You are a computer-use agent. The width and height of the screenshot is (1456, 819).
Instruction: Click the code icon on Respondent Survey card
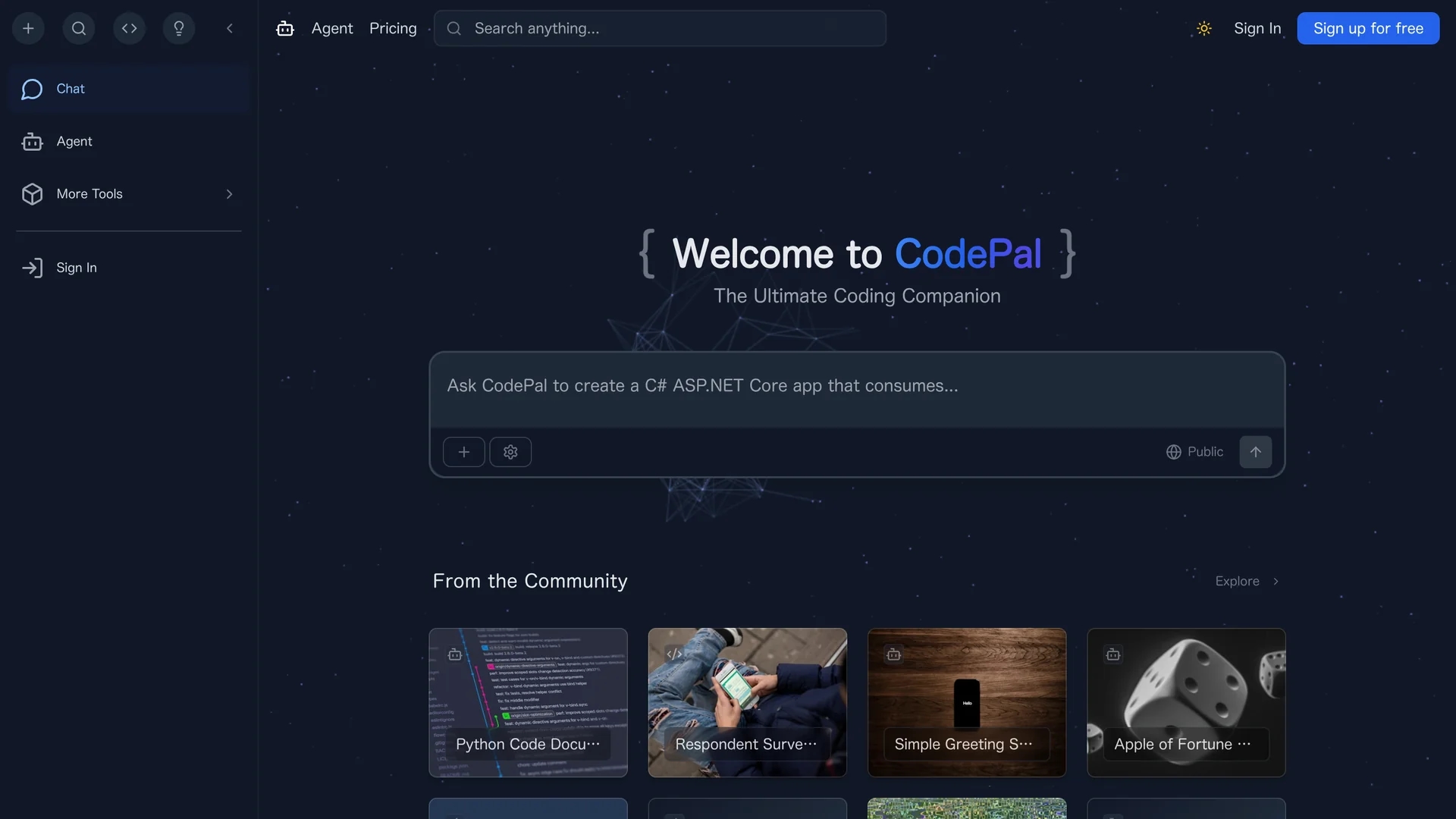click(x=674, y=654)
